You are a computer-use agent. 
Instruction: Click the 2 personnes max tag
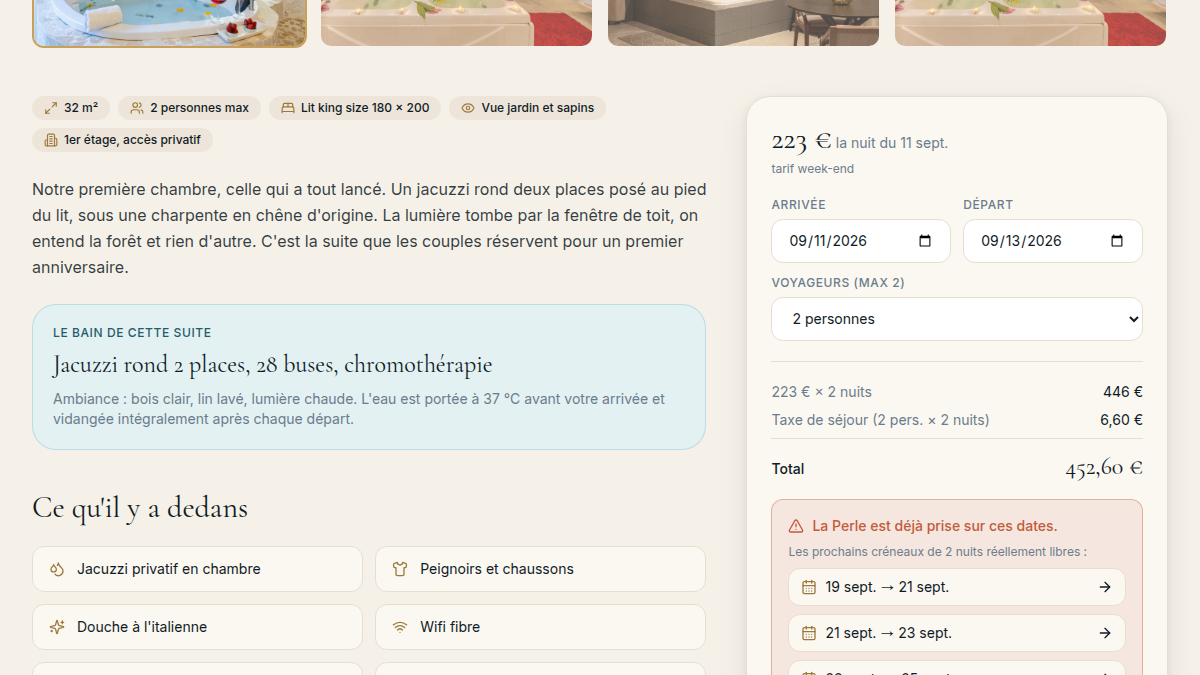[189, 108]
